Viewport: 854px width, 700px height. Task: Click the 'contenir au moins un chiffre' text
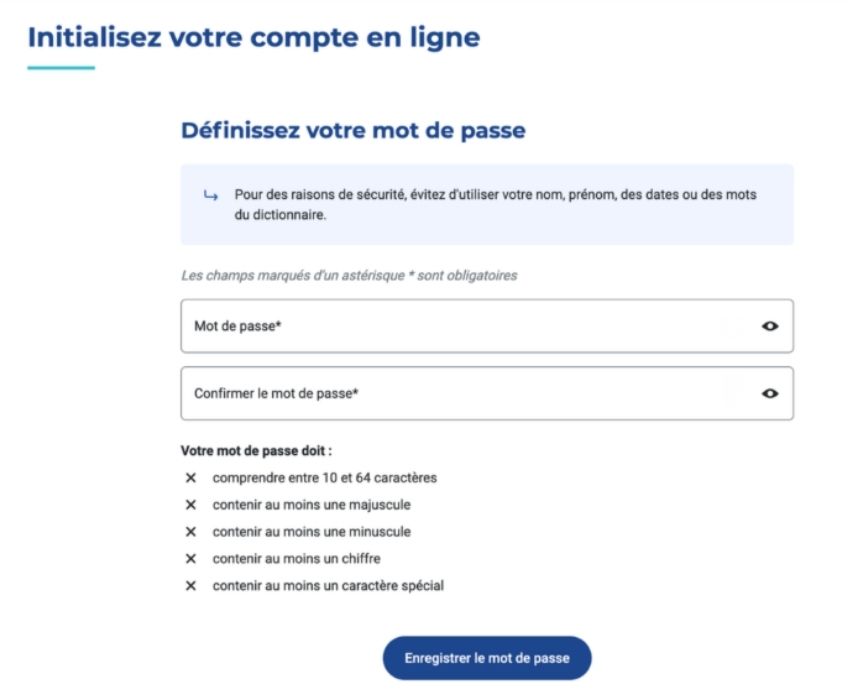(296, 559)
